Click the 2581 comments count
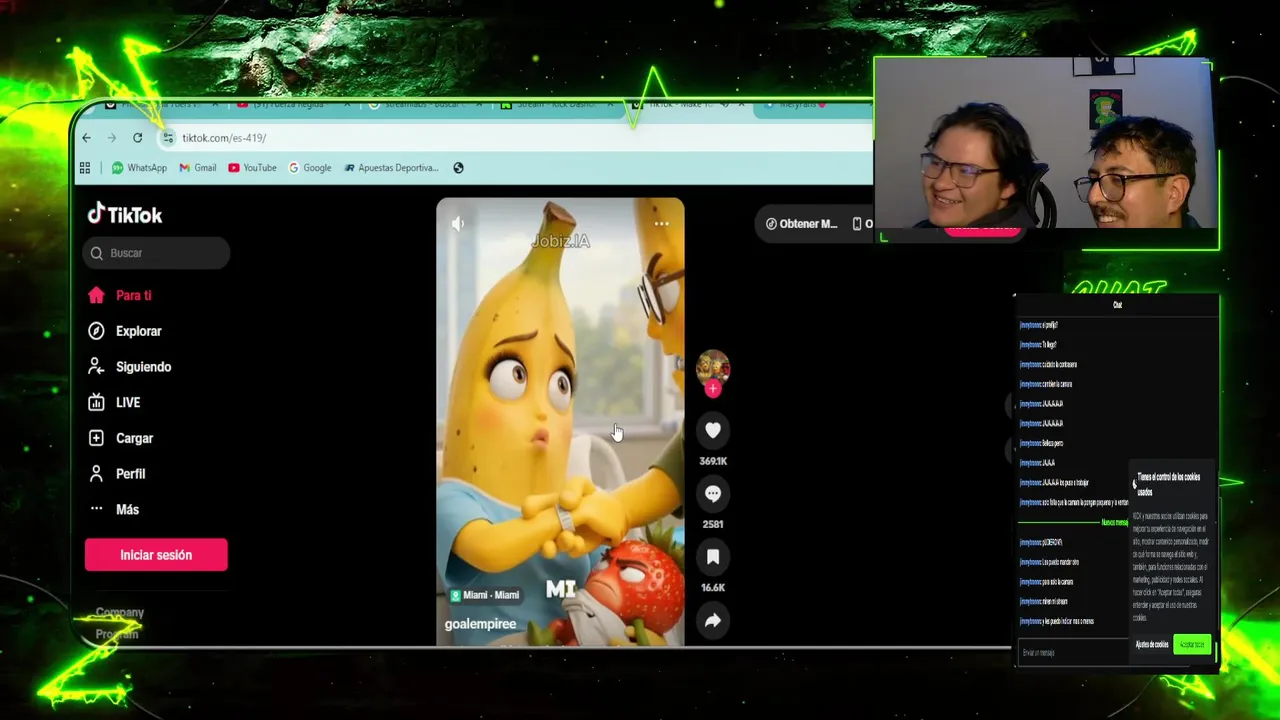Viewport: 1280px width, 720px height. (713, 524)
